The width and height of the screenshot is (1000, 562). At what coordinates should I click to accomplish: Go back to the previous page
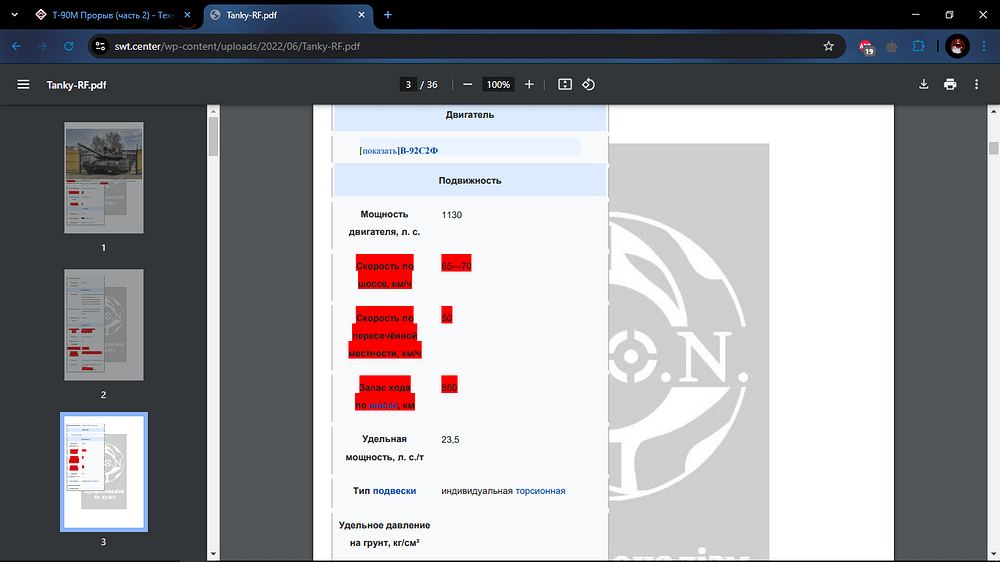point(16,47)
